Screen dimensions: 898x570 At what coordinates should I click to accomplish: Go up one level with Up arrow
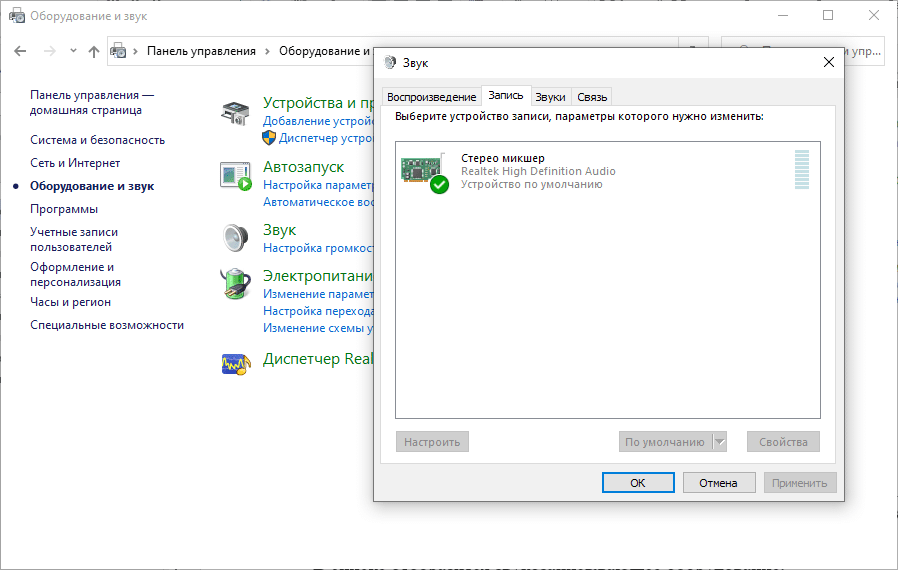pyautogui.click(x=94, y=51)
